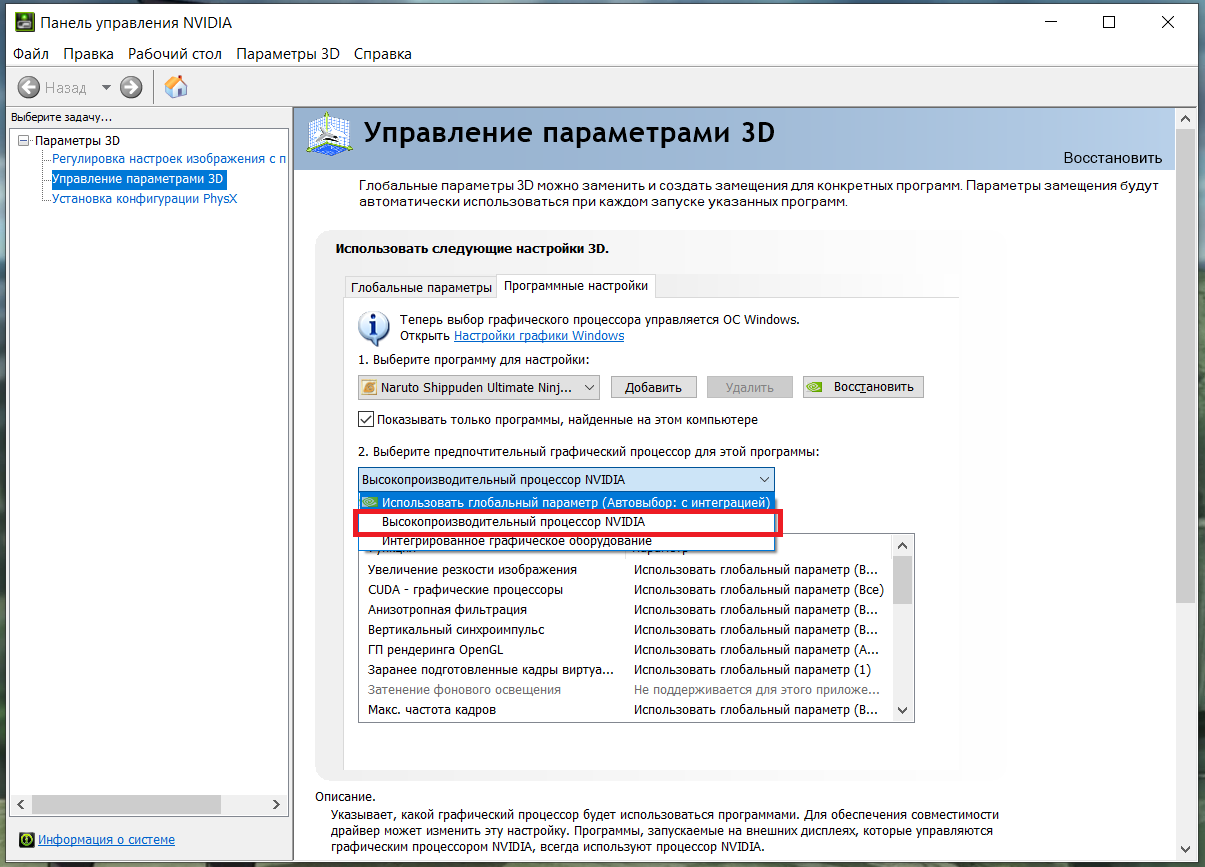This screenshot has height=867, width=1205.
Task: Select 'Анизотропная фильтрация' row
Action: click(x=625, y=609)
